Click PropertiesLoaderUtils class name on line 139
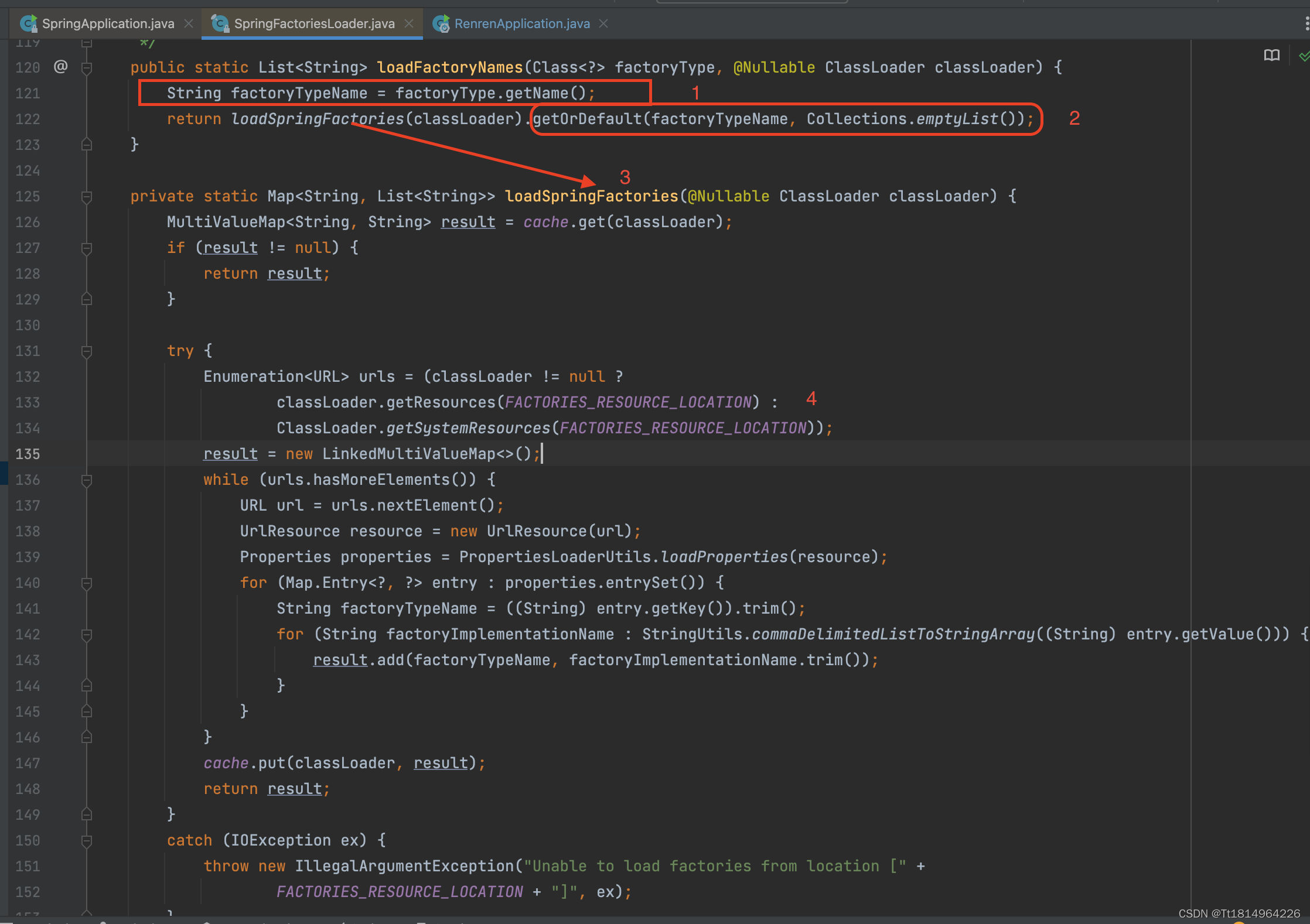Screen dimensions: 1310x924 point(555,557)
